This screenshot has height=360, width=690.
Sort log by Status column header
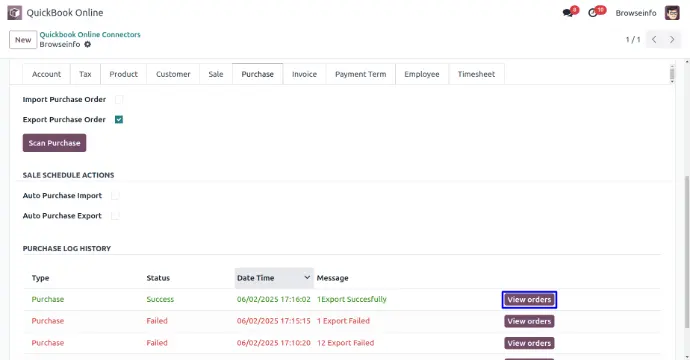point(158,278)
